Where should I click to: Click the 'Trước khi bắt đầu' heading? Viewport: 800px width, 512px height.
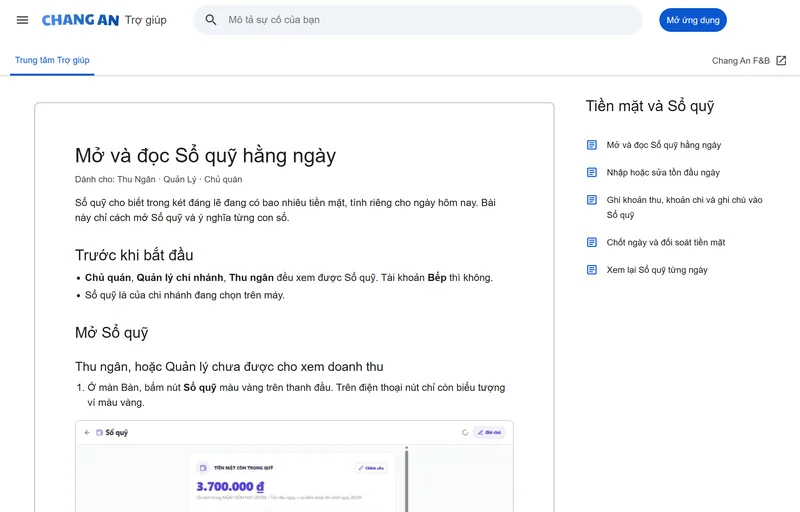(x=134, y=255)
